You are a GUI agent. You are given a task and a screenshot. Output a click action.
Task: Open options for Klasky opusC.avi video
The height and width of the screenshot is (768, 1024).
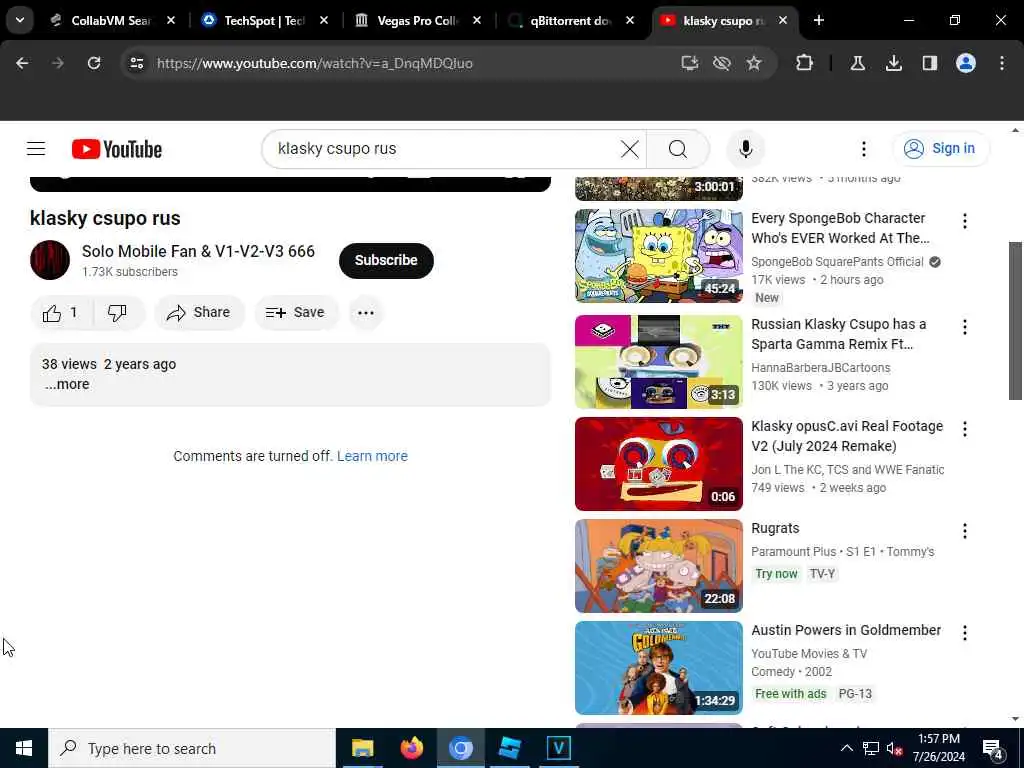tap(965, 429)
